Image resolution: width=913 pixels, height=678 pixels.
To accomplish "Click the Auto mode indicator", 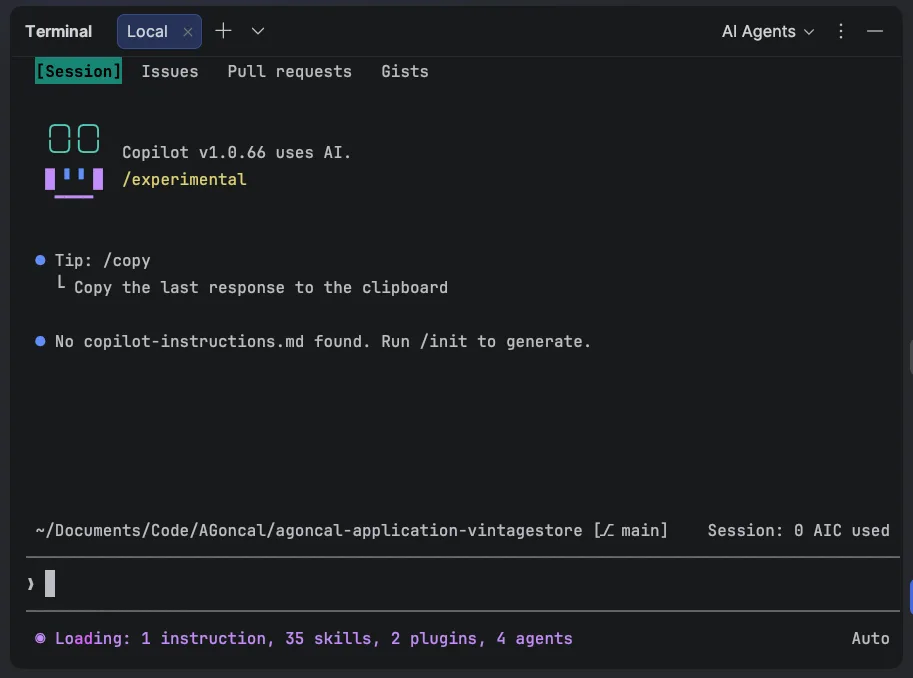I will (x=870, y=638).
